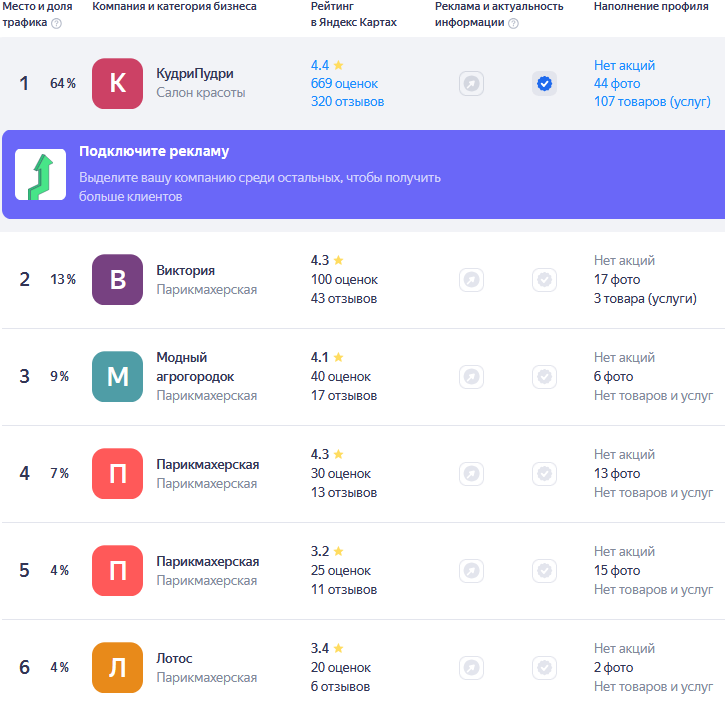Click the green arrow ad banner icon
This screenshot has height=710, width=725.
(x=40, y=175)
